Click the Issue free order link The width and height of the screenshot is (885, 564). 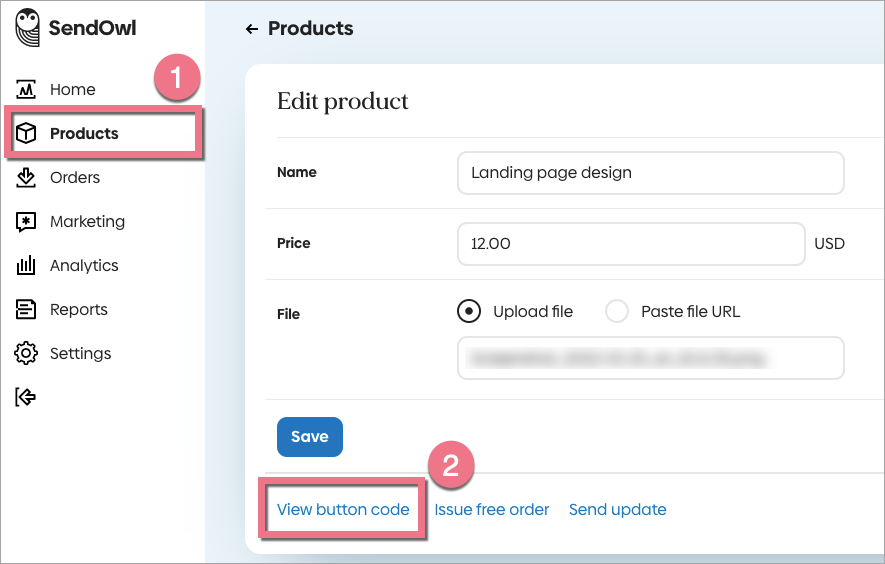coord(492,510)
